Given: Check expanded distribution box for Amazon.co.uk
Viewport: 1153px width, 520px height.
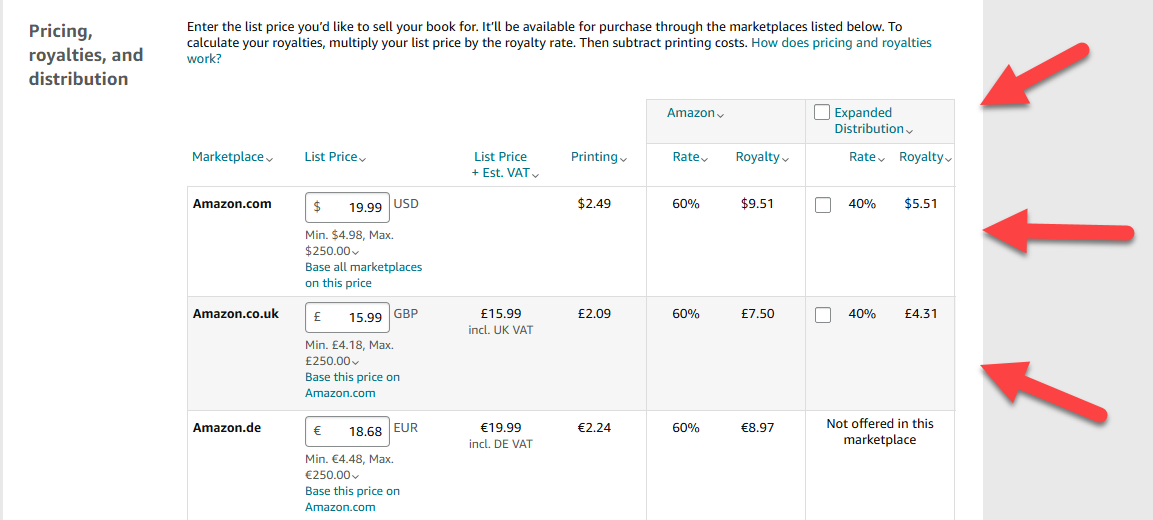Looking at the screenshot, I should tap(824, 315).
